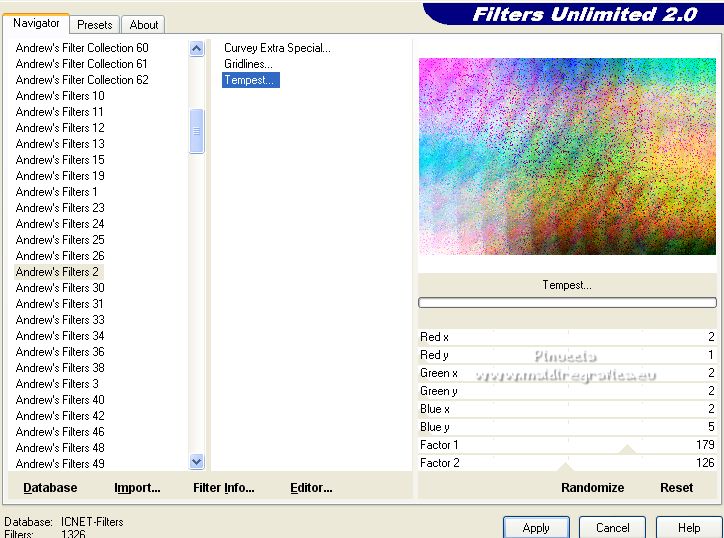Click the scroll down arrow of category list

pos(197,461)
